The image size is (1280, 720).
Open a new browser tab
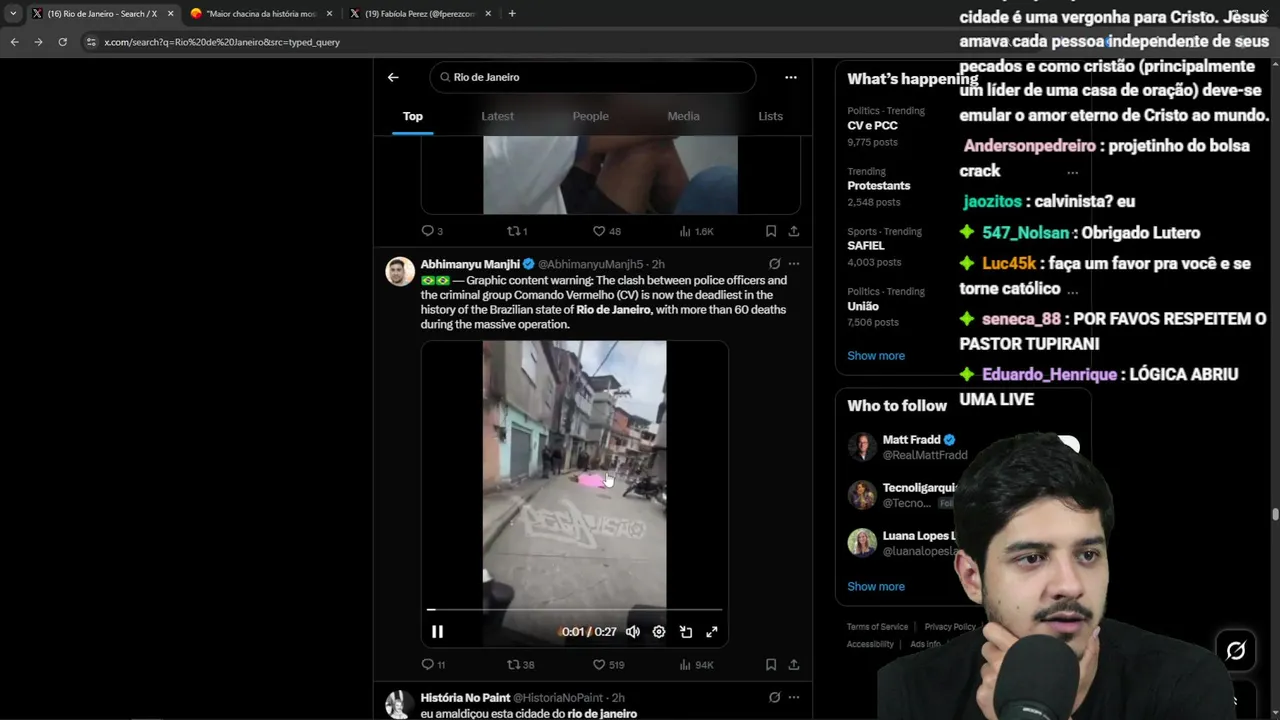512,14
